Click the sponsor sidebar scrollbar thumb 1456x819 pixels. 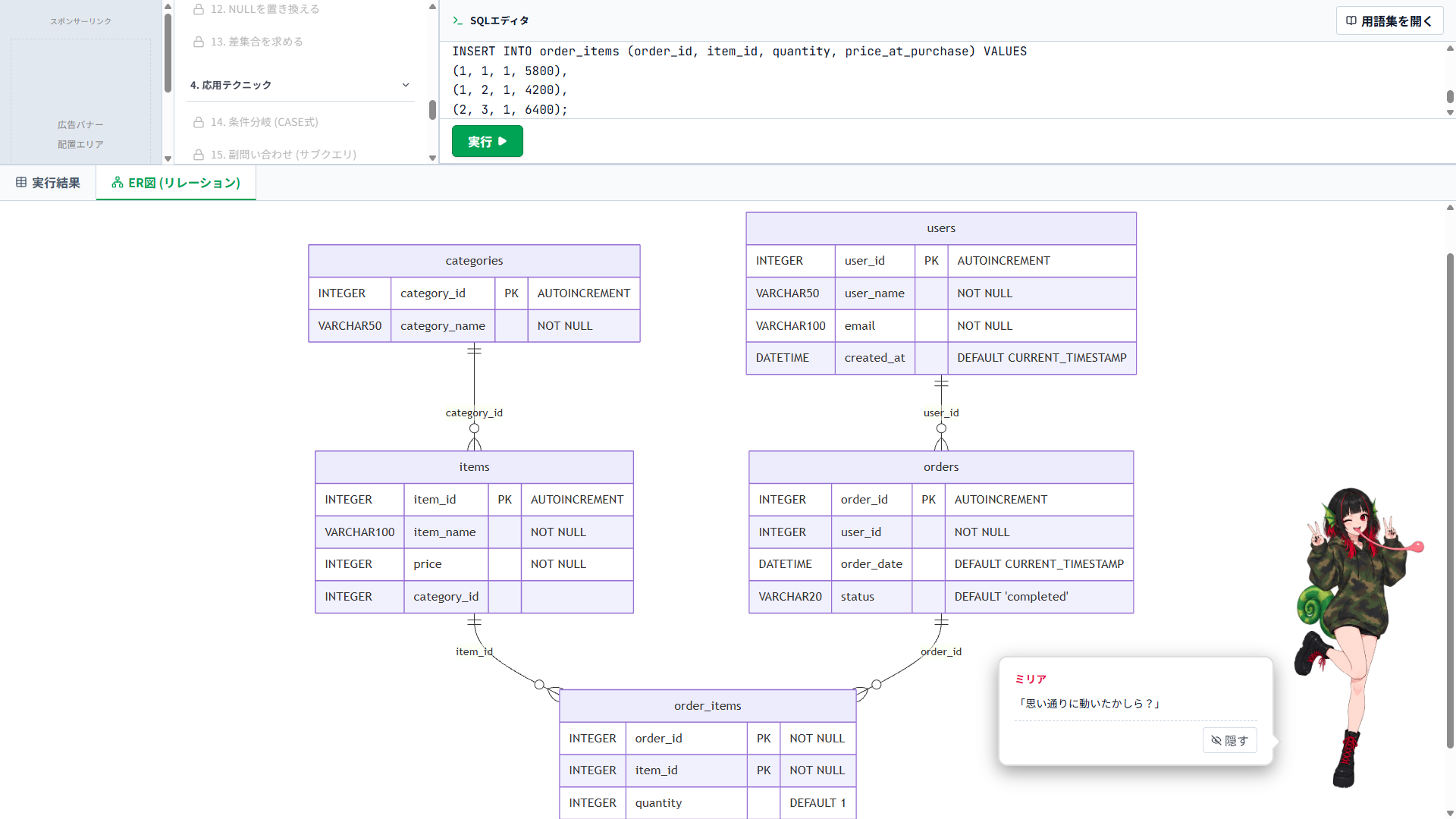pyautogui.click(x=168, y=52)
